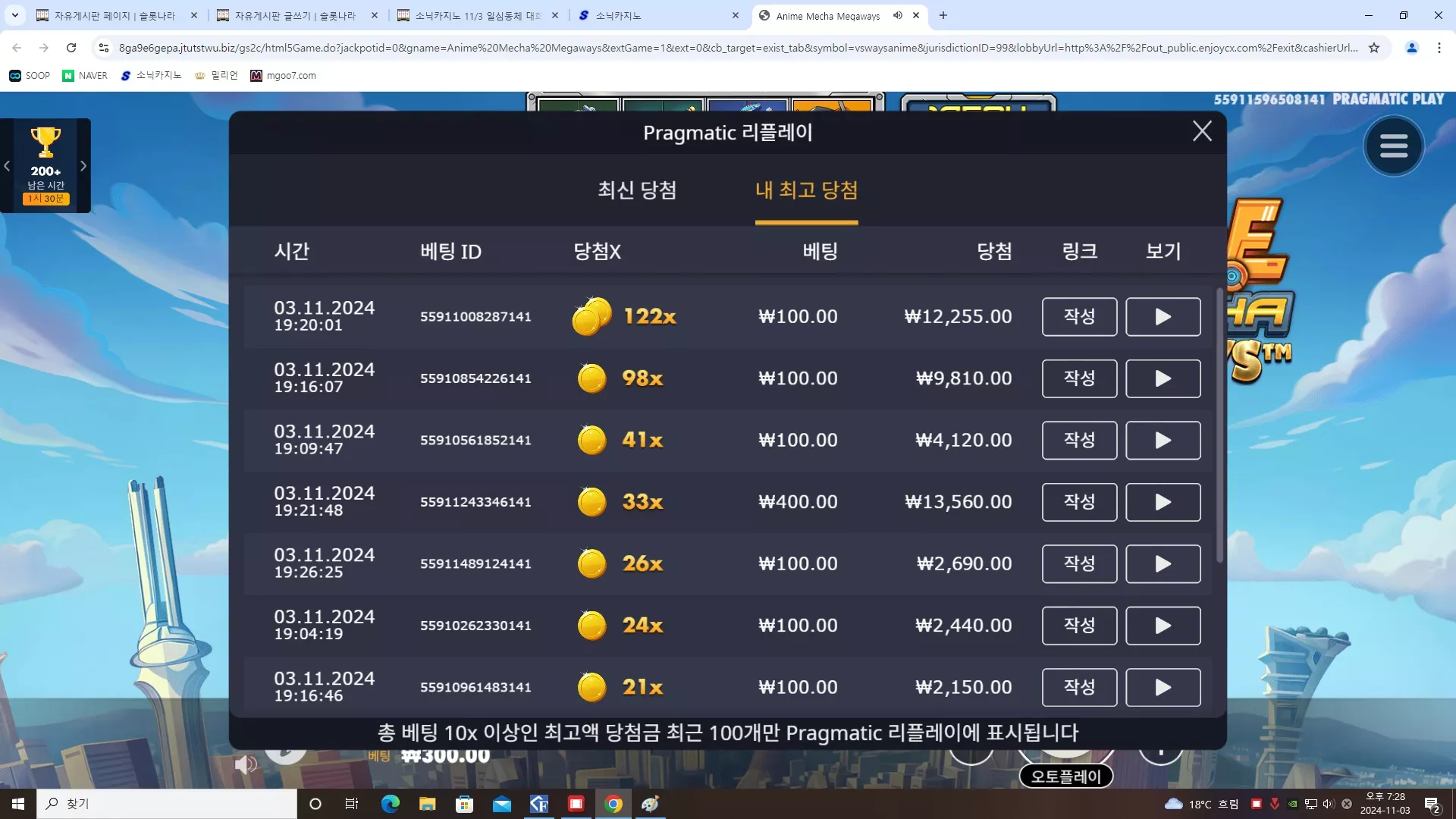
Task: Select the 내 최고 당첨 tab
Action: coord(806,190)
